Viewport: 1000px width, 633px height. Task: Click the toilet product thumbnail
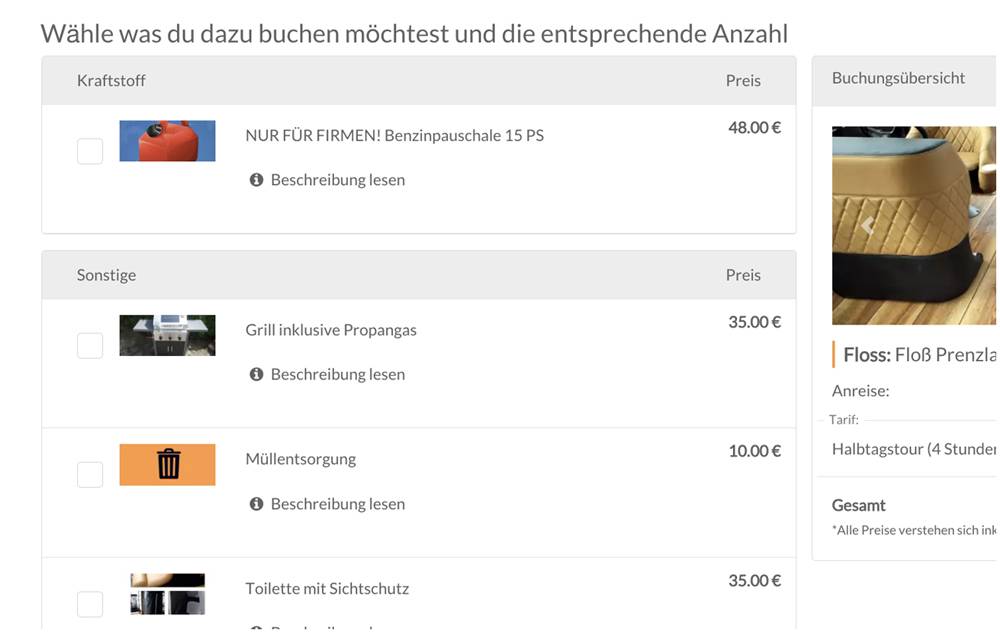pos(167,594)
